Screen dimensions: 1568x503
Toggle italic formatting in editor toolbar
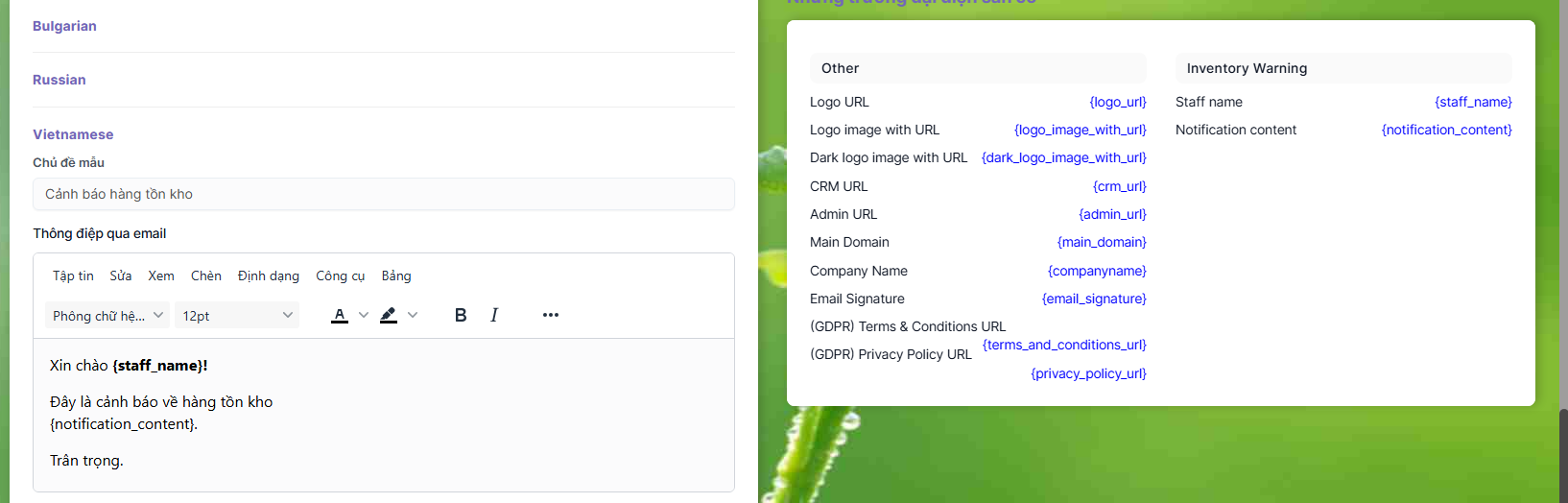coord(494,315)
